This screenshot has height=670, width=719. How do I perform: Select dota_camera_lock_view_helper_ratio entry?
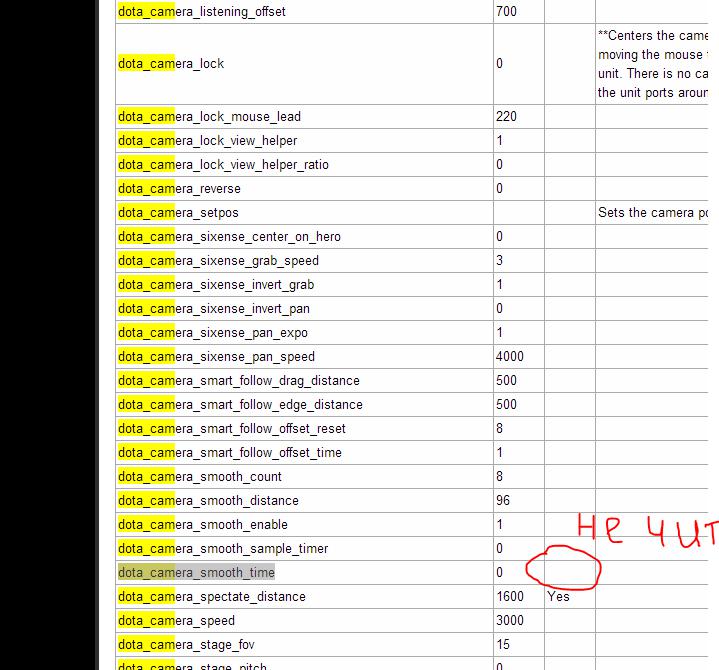click(x=223, y=164)
